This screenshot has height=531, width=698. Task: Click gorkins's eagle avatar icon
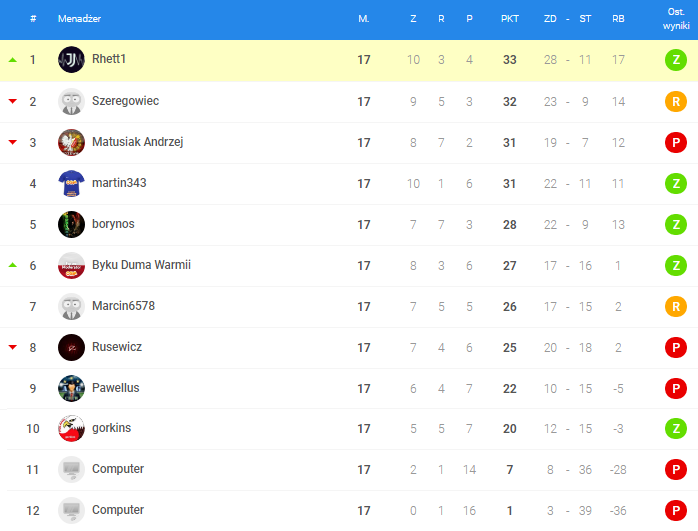pos(71,428)
